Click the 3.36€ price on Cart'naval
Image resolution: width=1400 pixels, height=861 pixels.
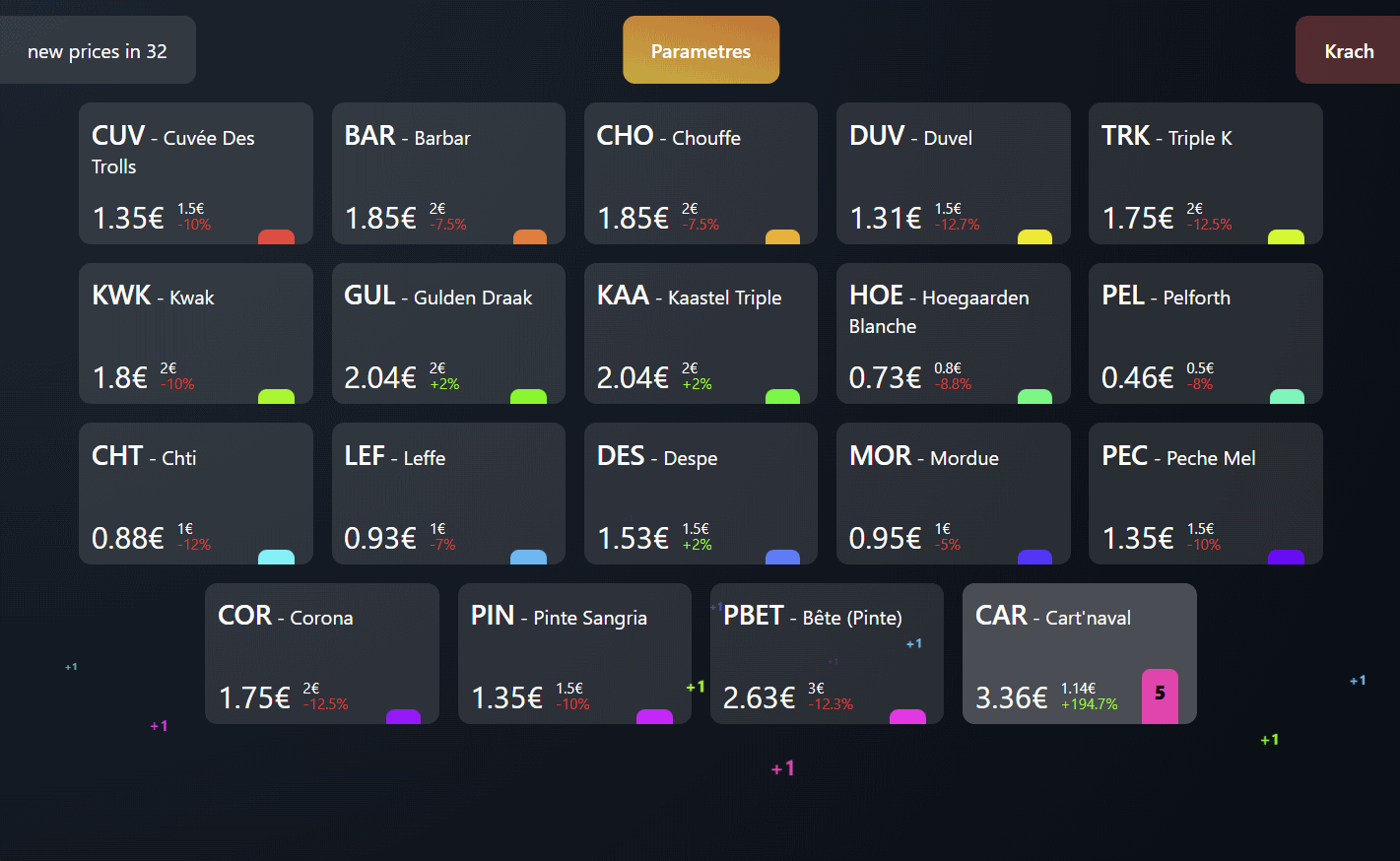tap(1011, 698)
